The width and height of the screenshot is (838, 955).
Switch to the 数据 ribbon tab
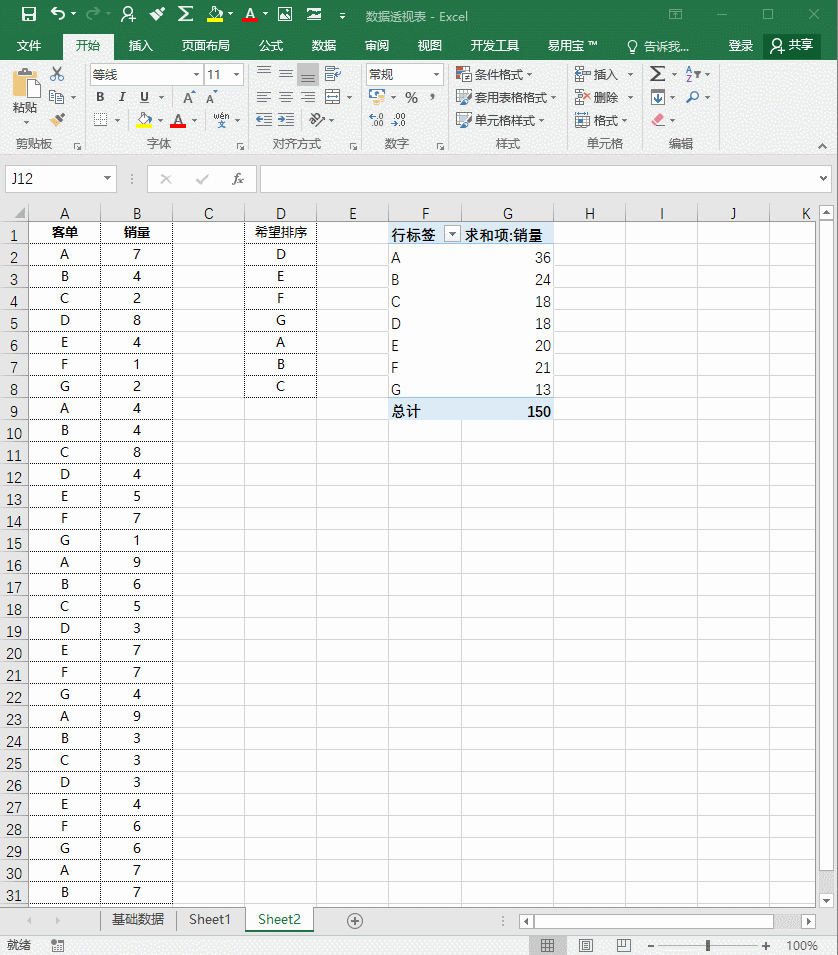pyautogui.click(x=323, y=46)
